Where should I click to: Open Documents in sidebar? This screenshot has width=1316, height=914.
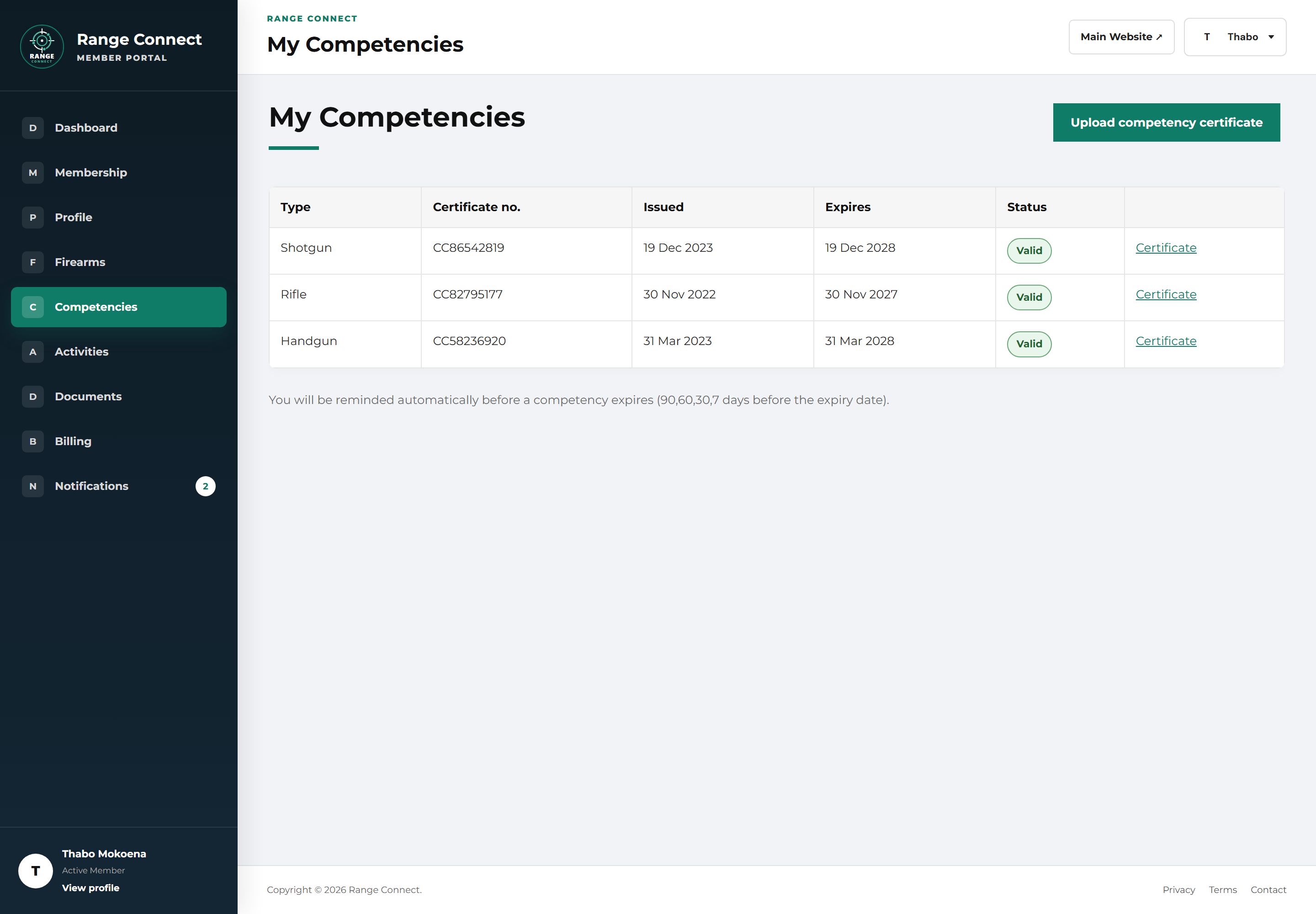tap(118, 396)
